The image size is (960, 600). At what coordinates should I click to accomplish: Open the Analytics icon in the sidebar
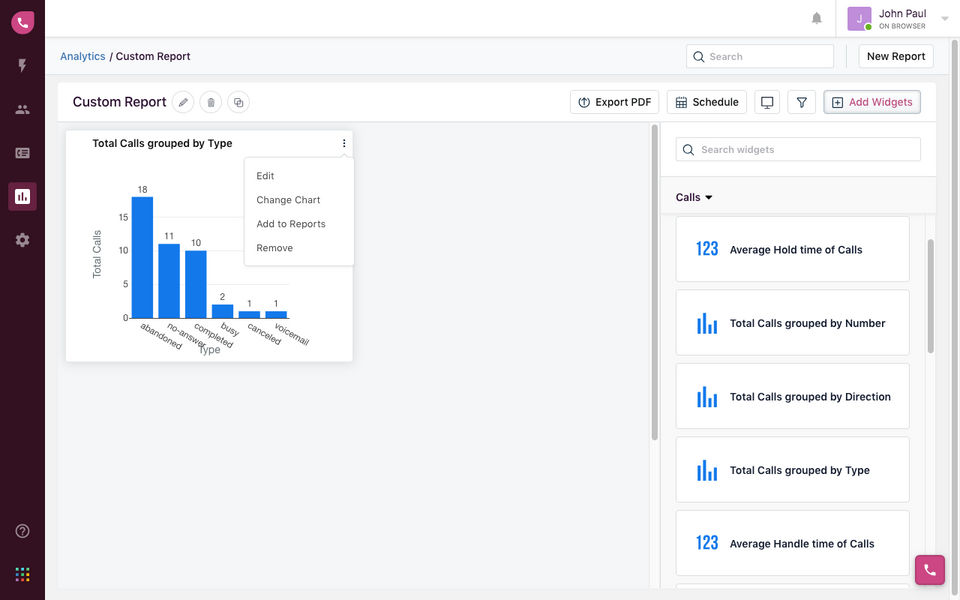22,196
